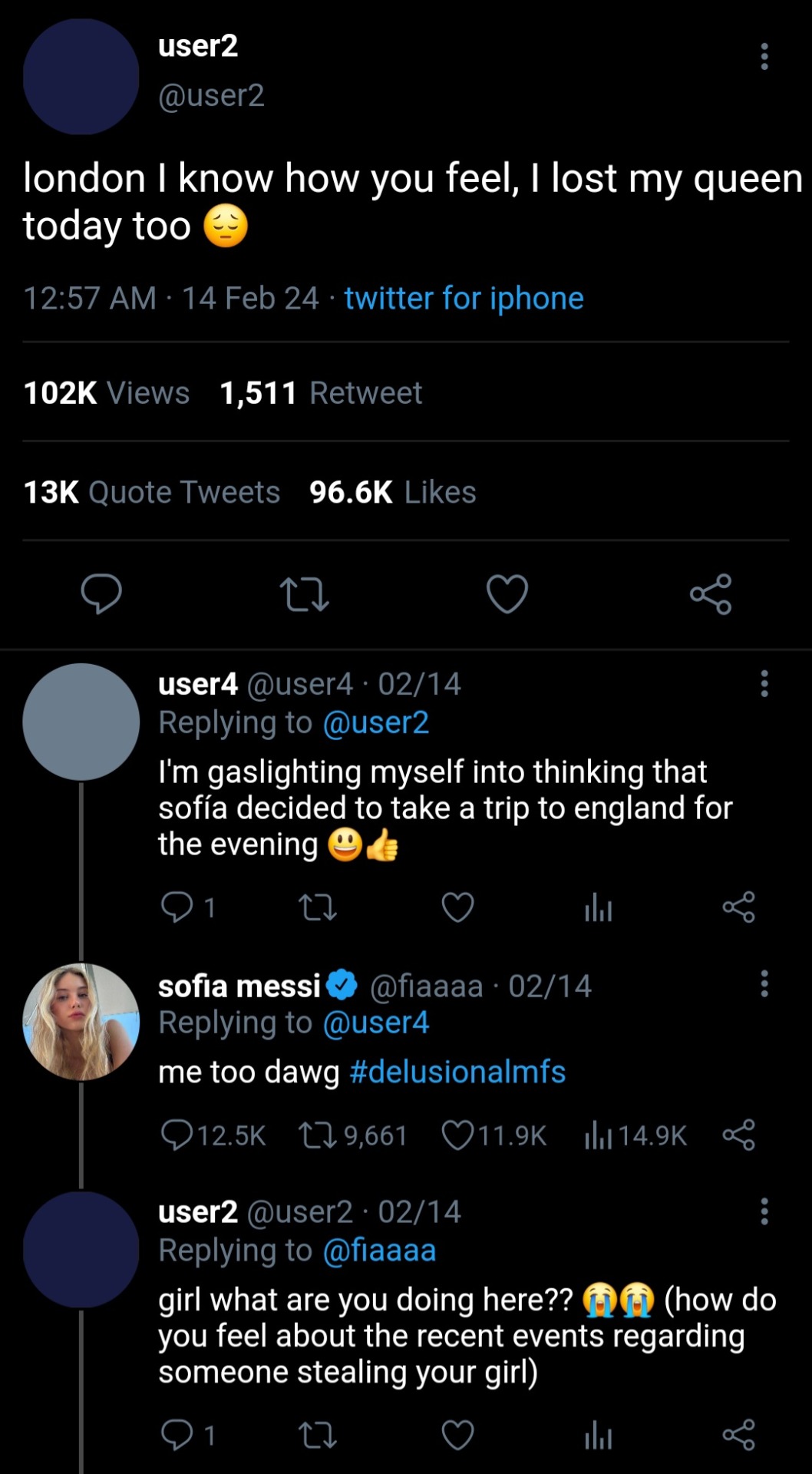Screen dimensions: 812x1474
Task: Open more options menu for main tweet
Action: click(x=764, y=57)
